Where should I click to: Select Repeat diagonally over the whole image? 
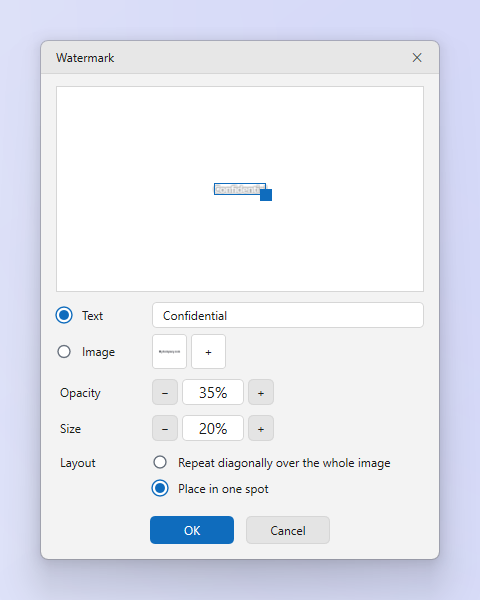(x=160, y=462)
